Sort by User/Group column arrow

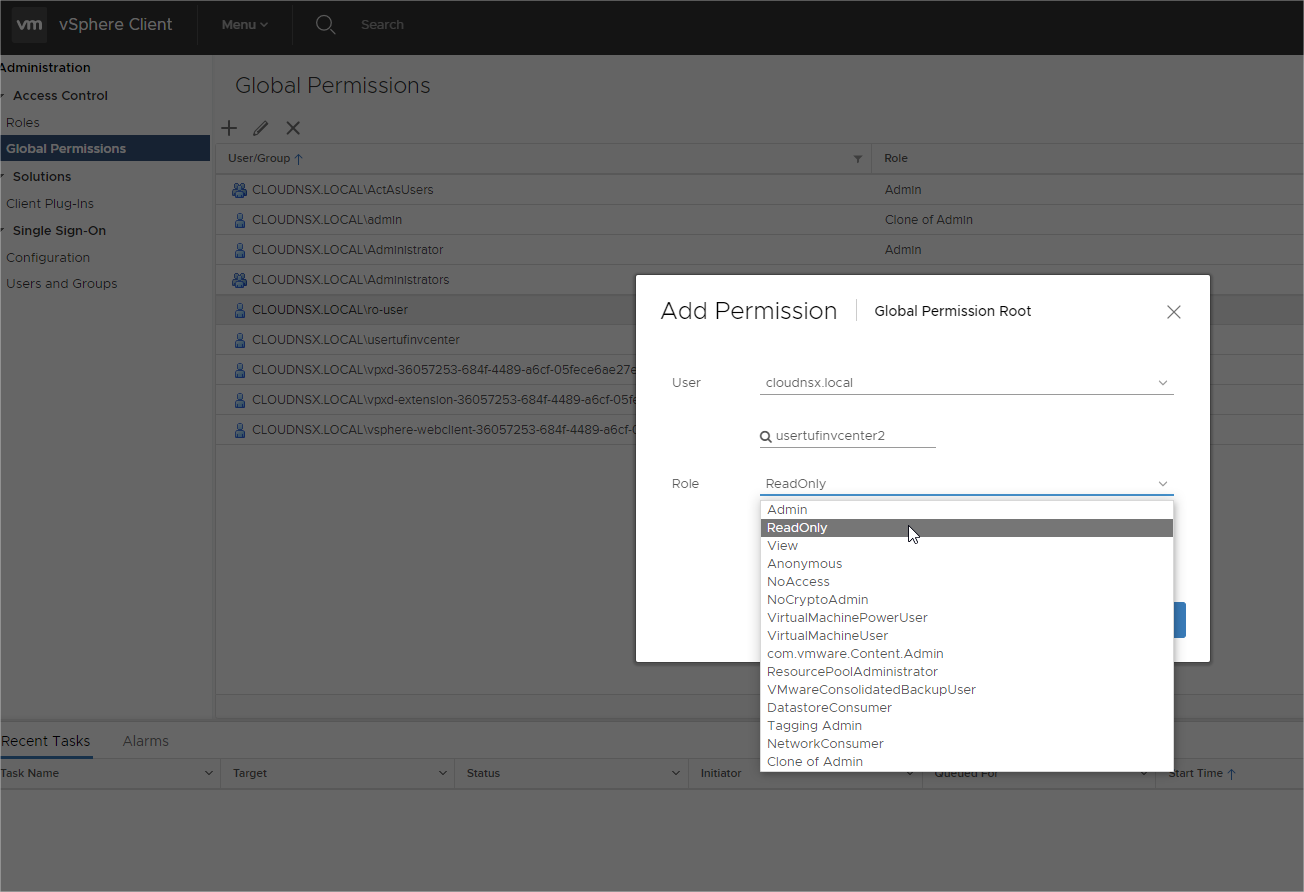pyautogui.click(x=299, y=159)
